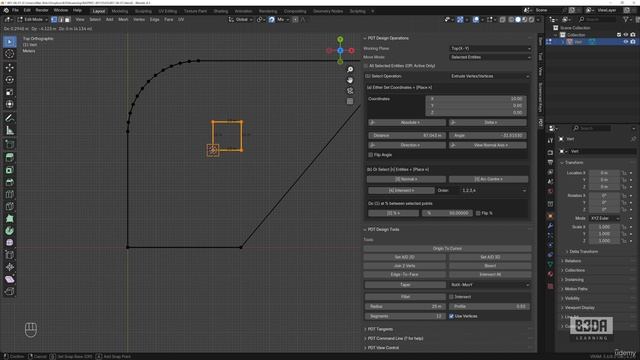Select the Rotate tool
The width and height of the screenshot is (640, 360).
coord(10,80)
